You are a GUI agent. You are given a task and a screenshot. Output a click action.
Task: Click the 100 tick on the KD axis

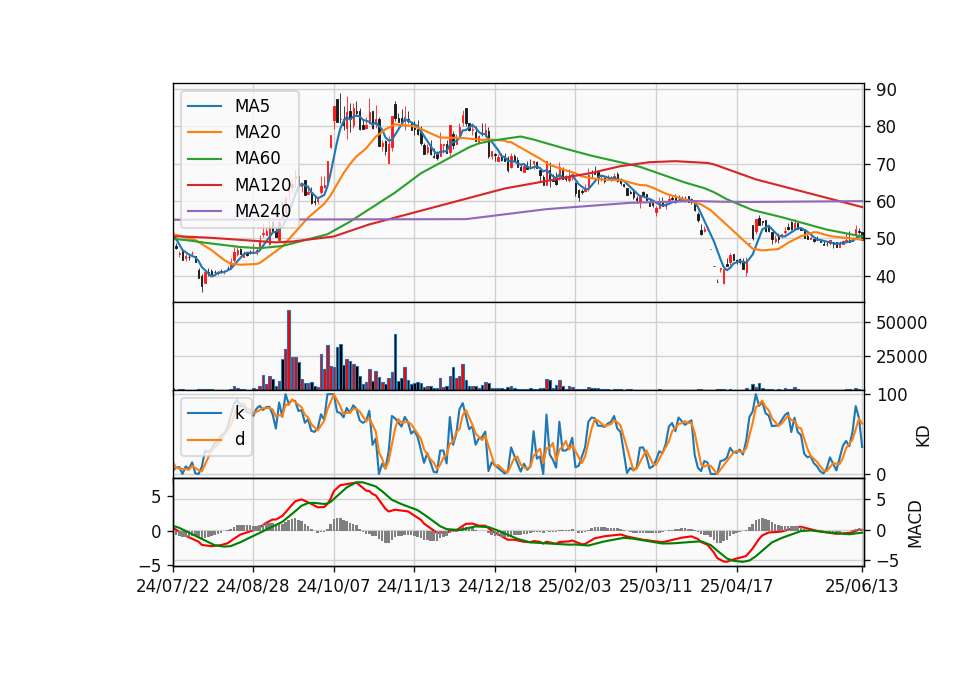[891, 395]
